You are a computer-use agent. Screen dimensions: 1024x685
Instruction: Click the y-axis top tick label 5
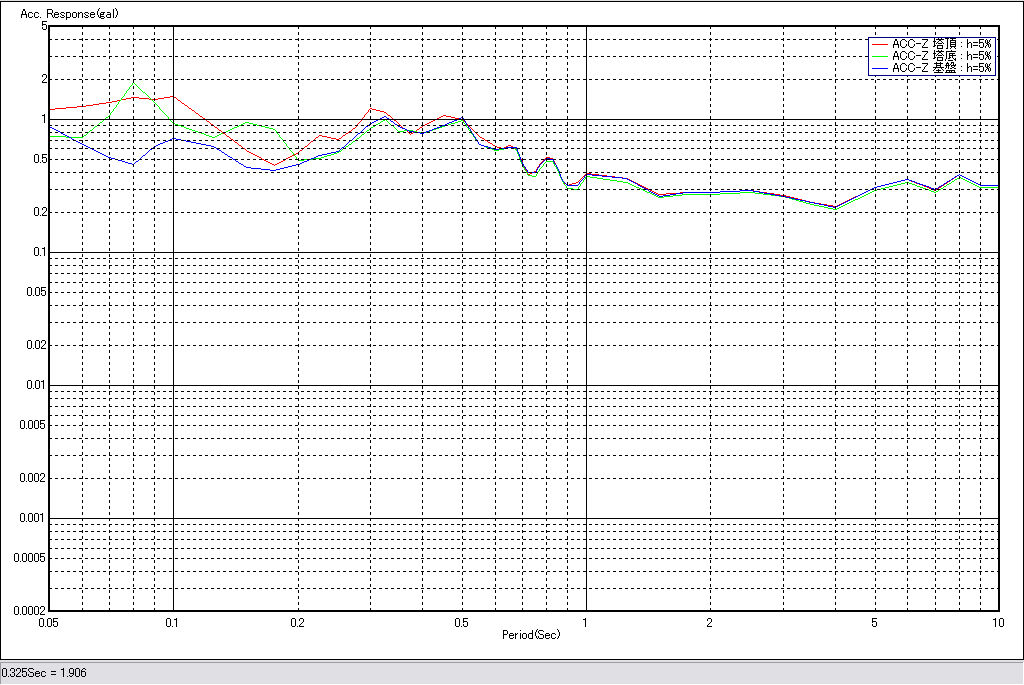[44, 26]
